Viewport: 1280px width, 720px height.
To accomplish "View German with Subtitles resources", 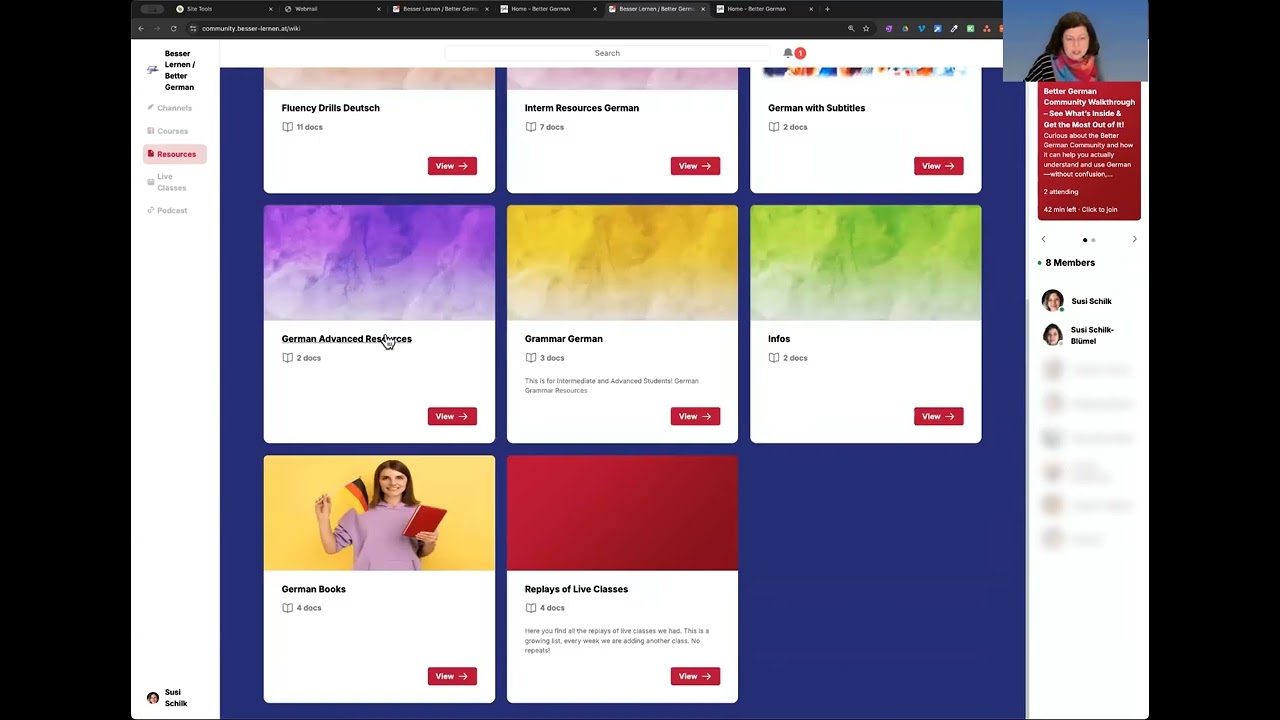I will click(x=938, y=166).
